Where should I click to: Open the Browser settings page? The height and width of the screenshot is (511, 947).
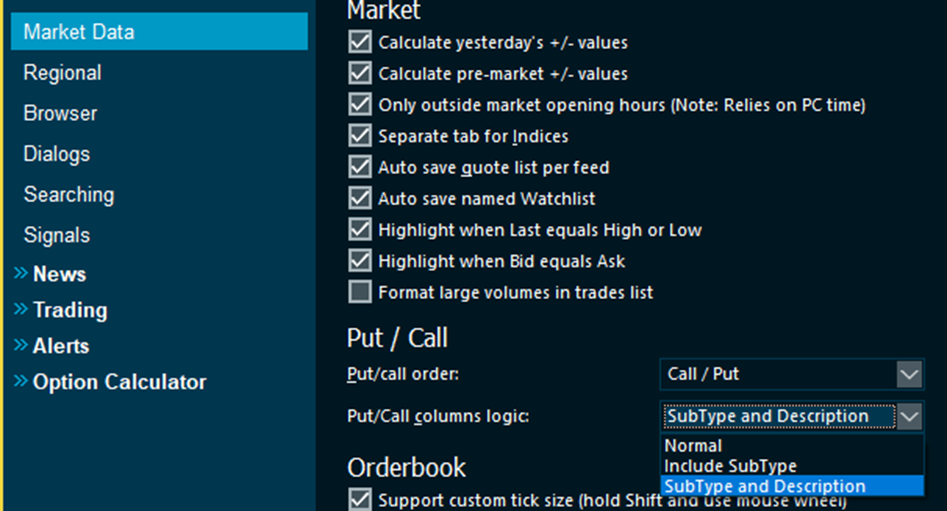coord(60,113)
